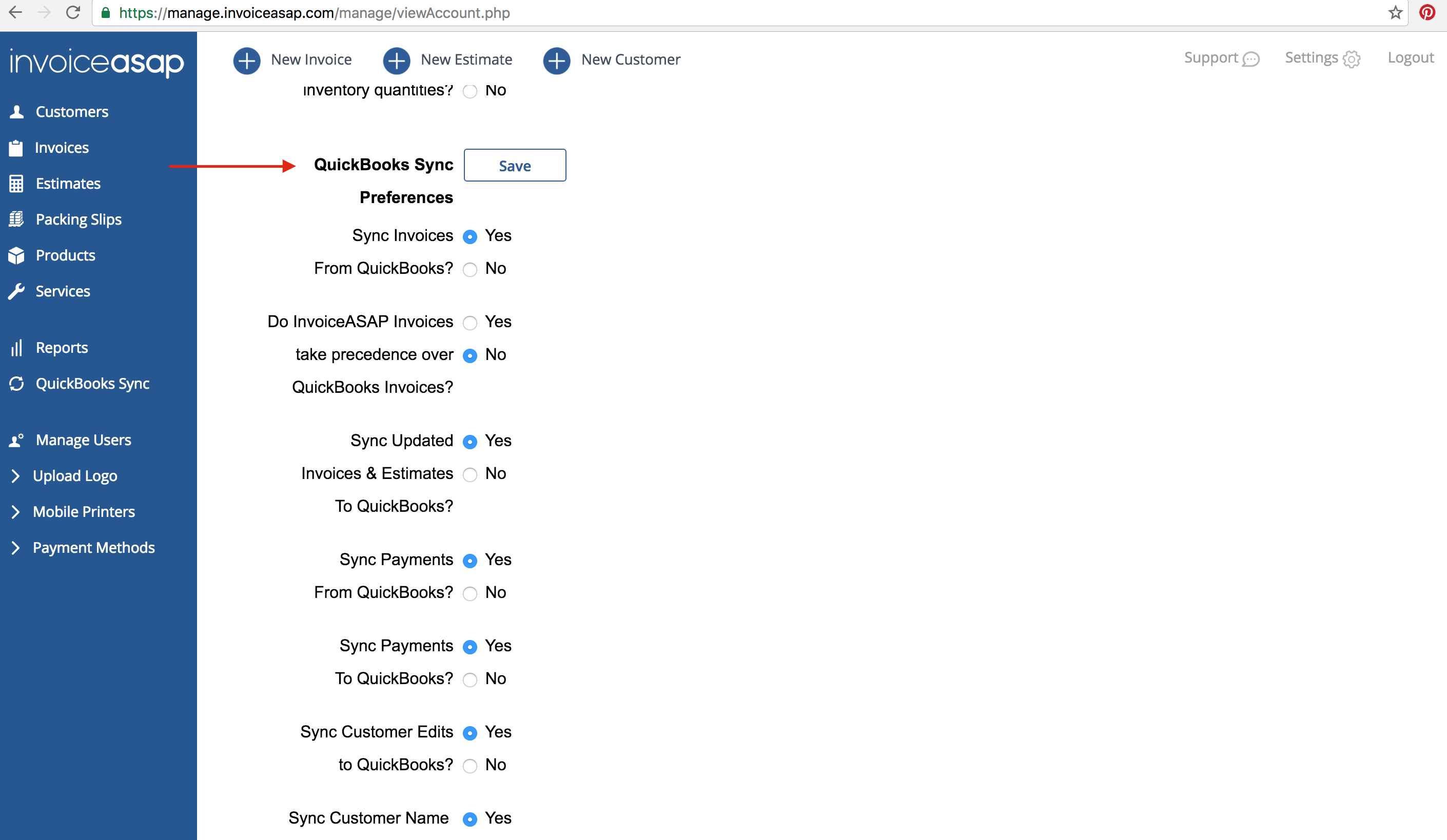
Task: Reload page with browser refresh icon
Action: coord(73,12)
